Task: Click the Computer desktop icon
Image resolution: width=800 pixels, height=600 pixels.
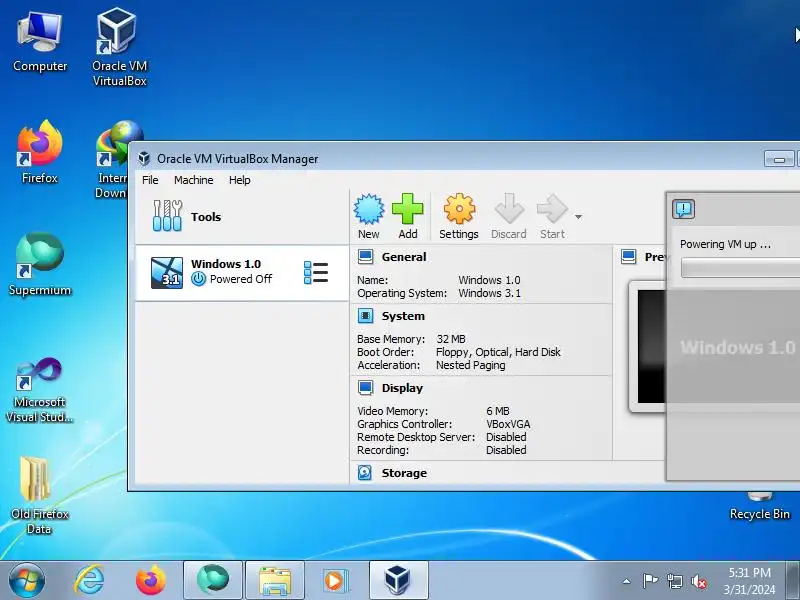Action: [x=40, y=42]
